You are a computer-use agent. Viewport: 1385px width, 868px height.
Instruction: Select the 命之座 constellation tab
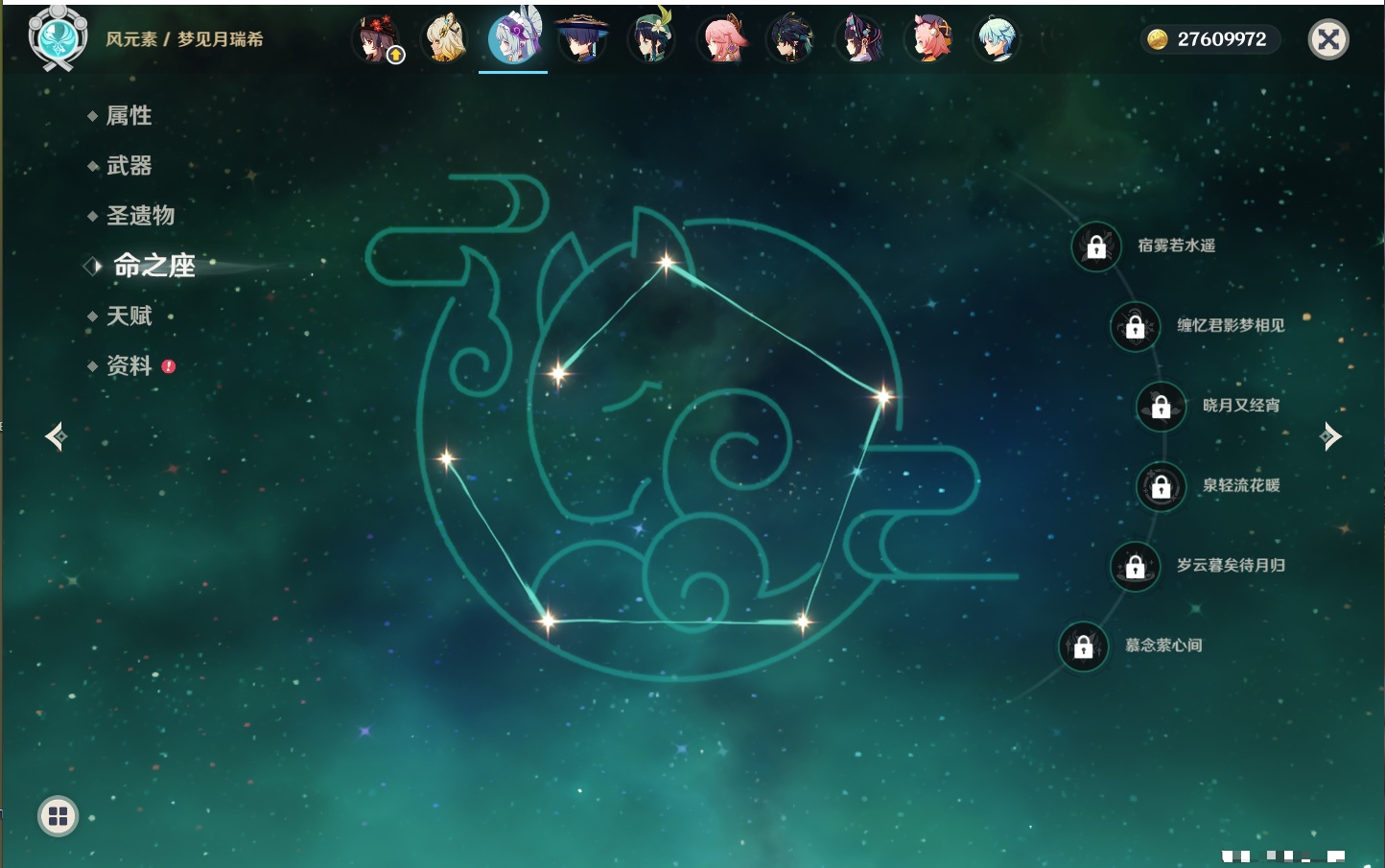point(154,266)
